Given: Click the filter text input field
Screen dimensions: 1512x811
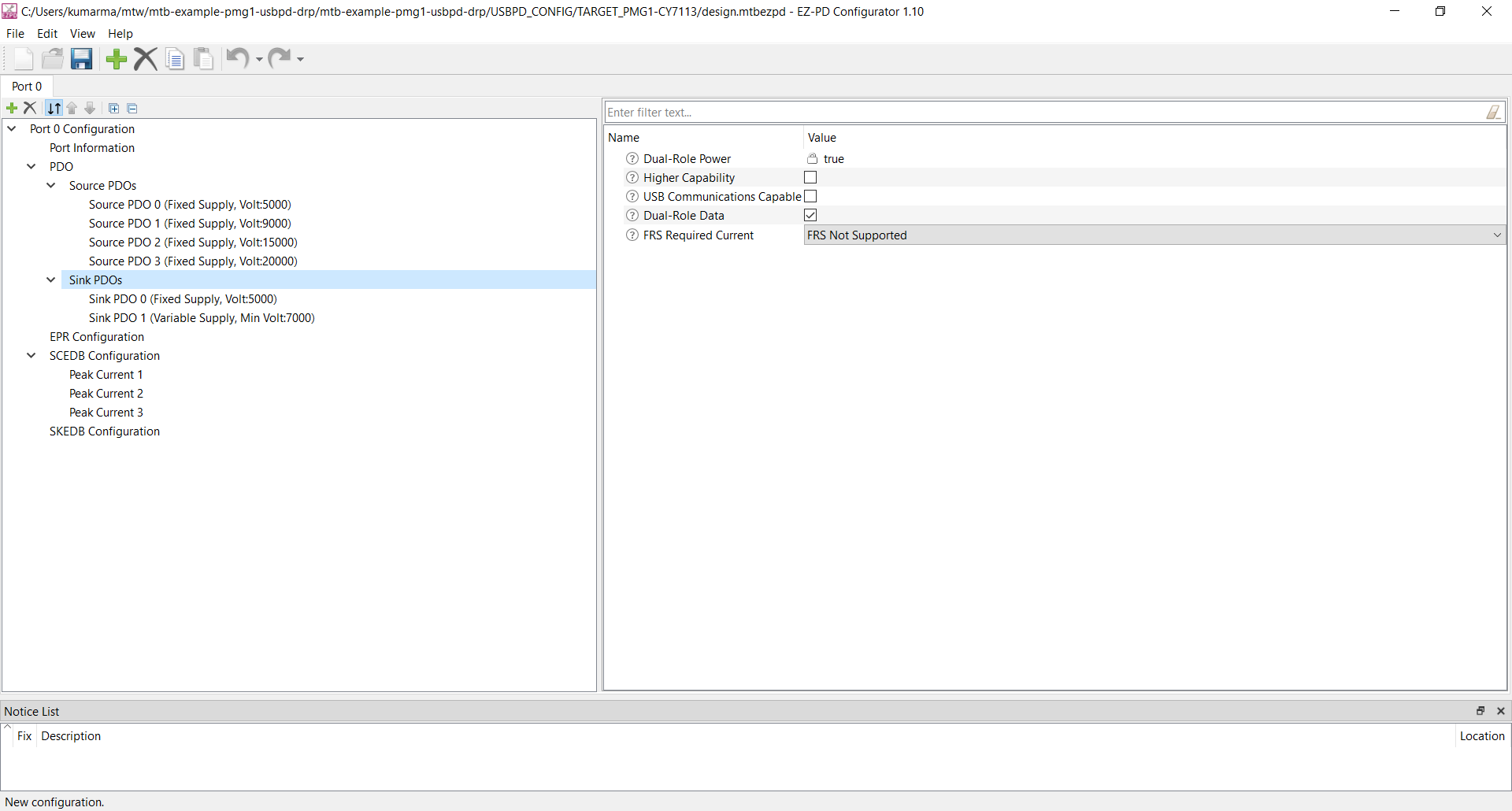Looking at the screenshot, I should pyautogui.click(x=1044, y=113).
